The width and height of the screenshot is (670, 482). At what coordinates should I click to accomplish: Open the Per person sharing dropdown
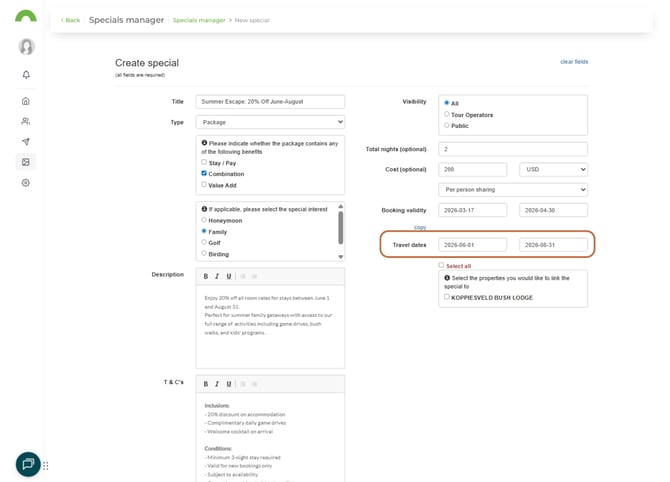click(512, 190)
